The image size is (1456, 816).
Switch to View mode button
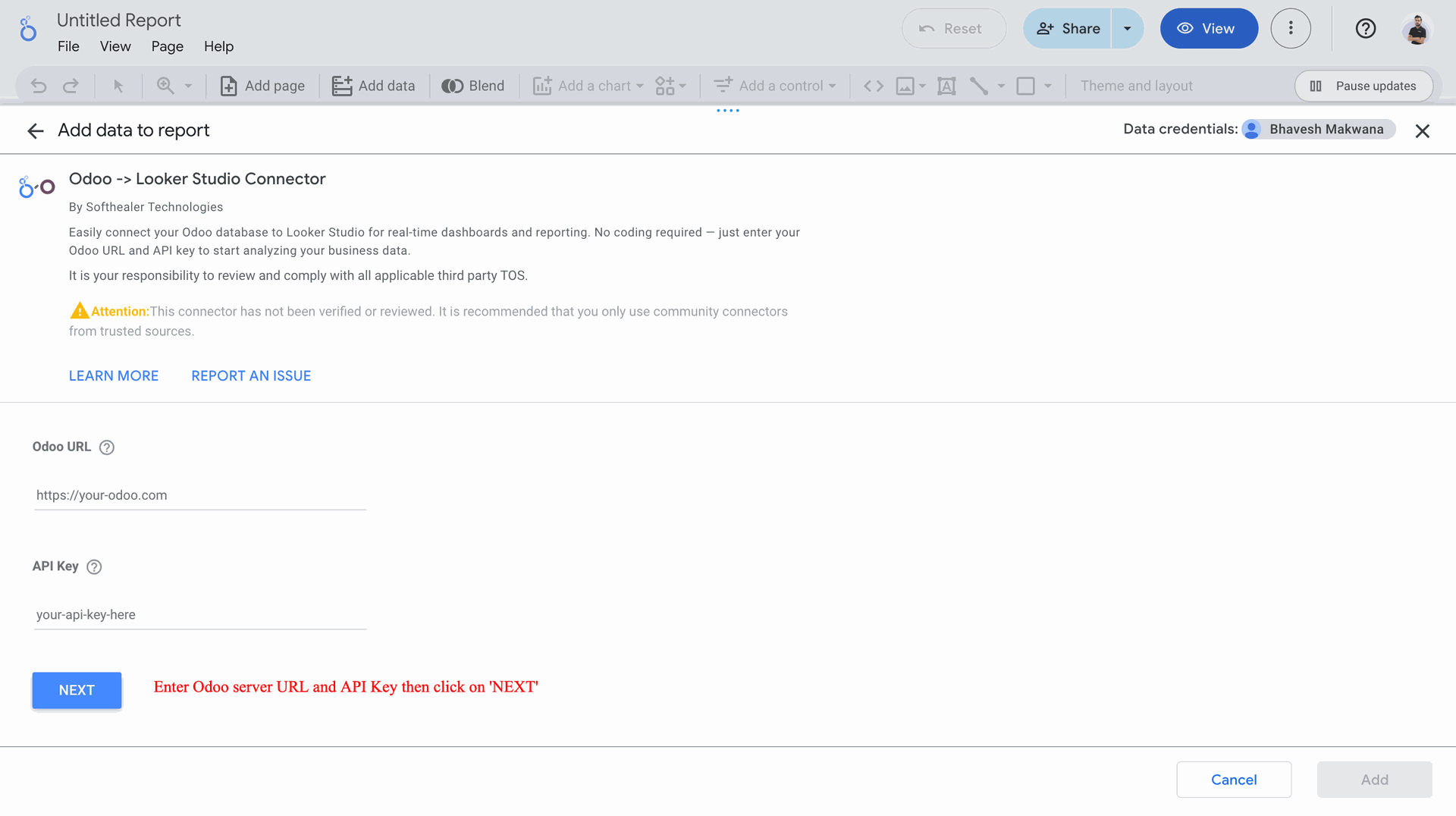tap(1209, 28)
